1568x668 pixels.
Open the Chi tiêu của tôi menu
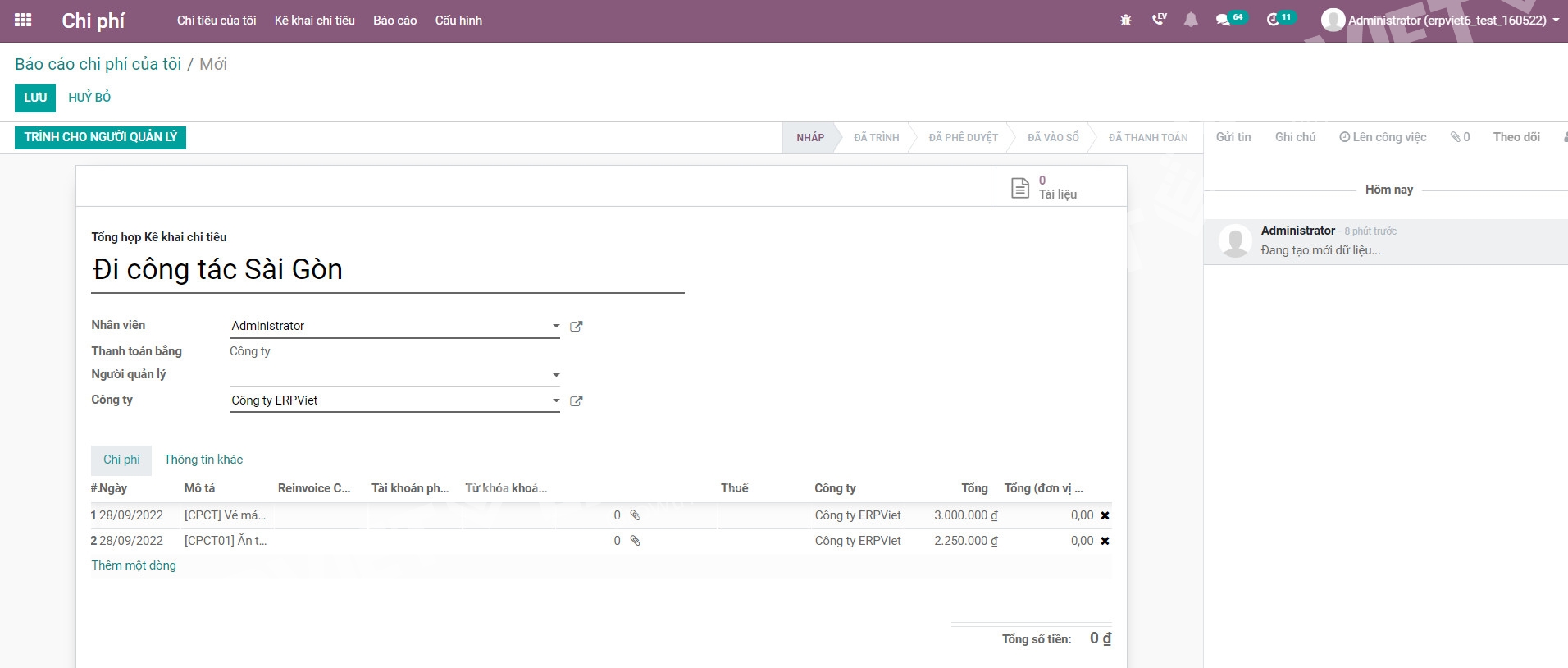click(217, 21)
